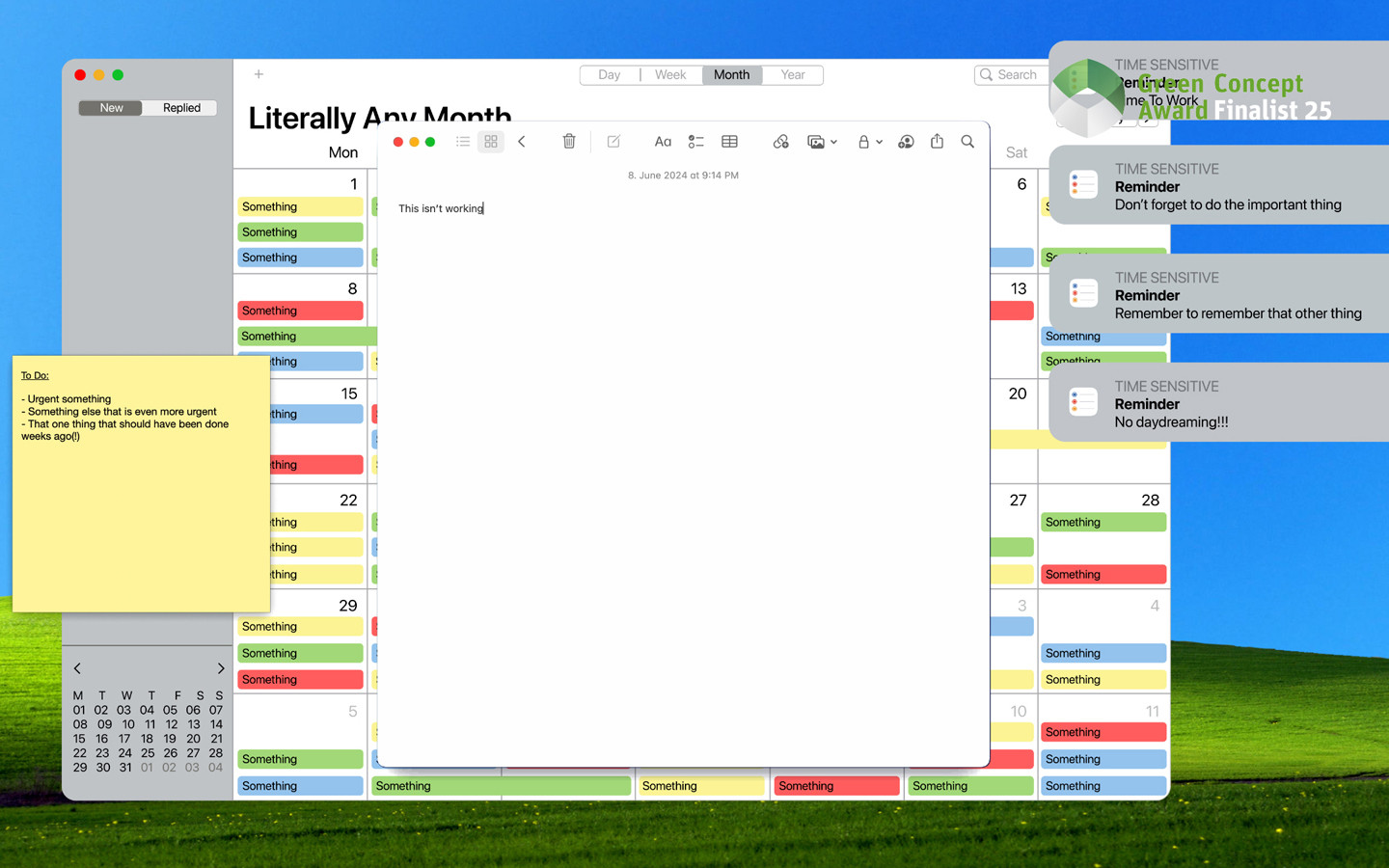Switch Notes to gallery view
Image resolution: width=1389 pixels, height=868 pixels.
coord(491,142)
